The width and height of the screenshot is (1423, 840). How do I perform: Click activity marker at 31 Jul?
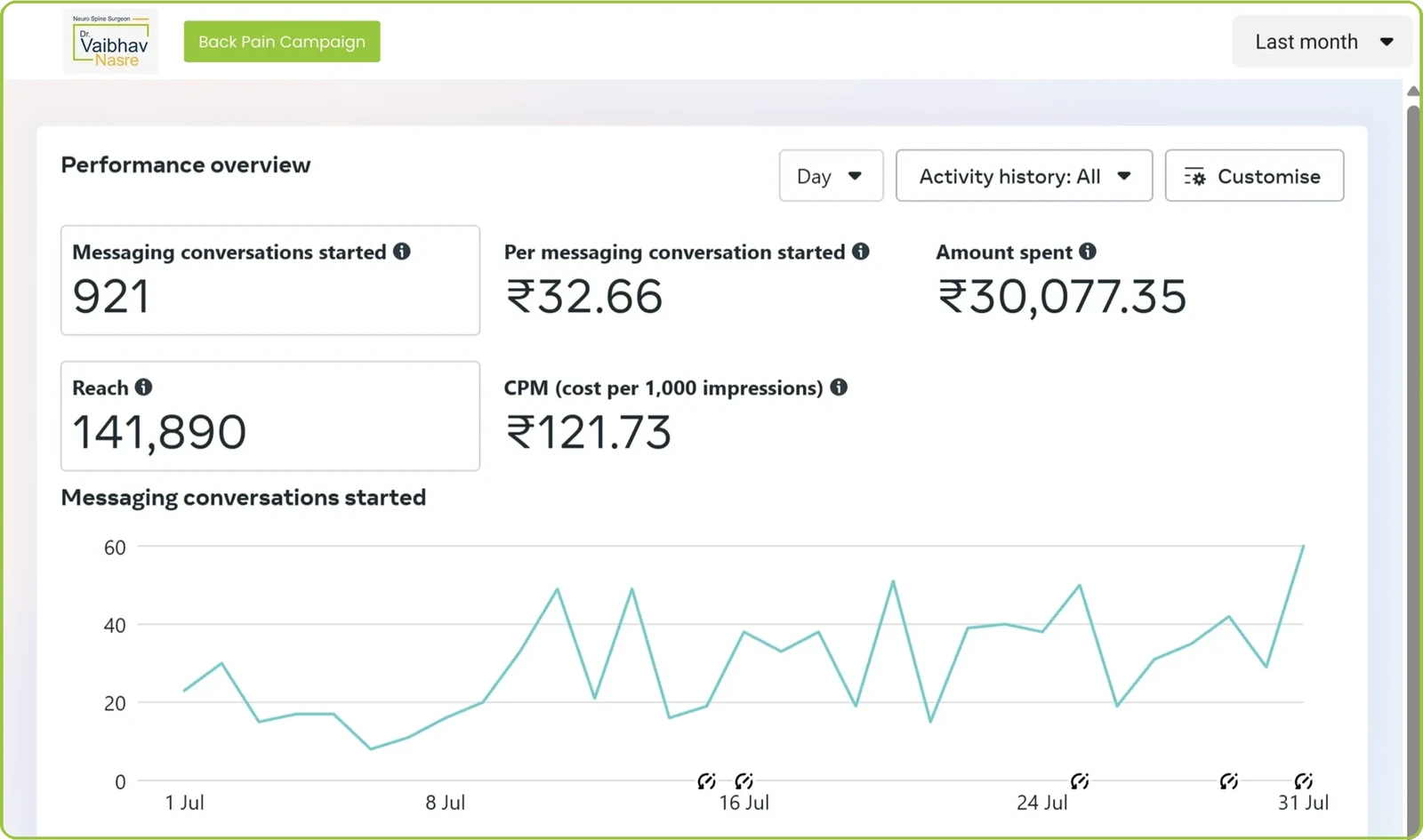1304,781
